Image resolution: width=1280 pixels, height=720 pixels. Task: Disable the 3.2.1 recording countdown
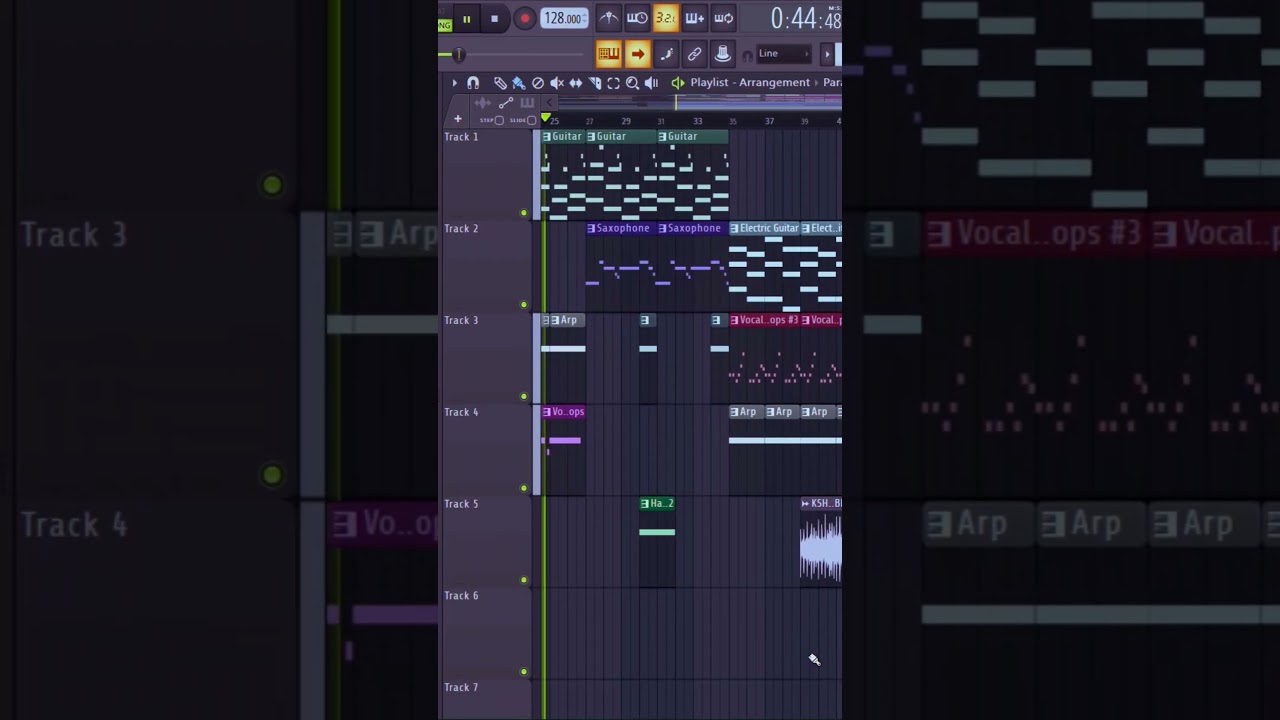pos(666,18)
